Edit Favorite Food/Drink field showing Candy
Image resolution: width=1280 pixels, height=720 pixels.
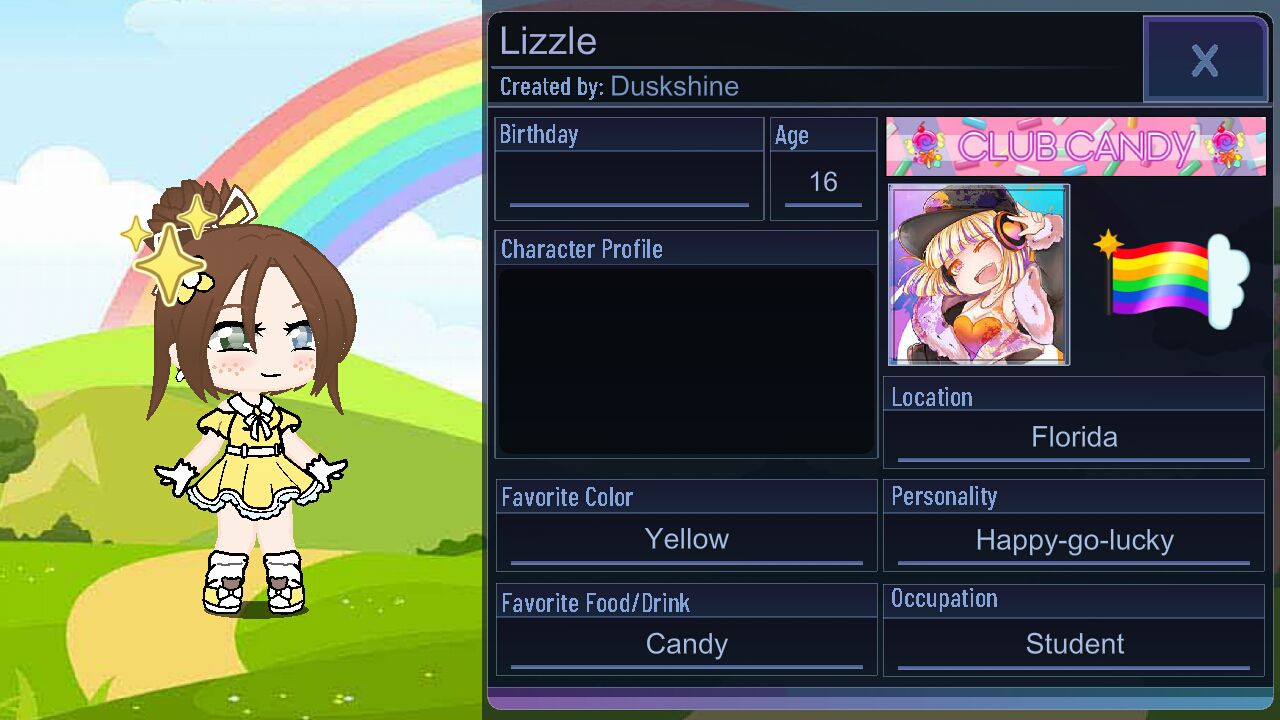(x=686, y=645)
